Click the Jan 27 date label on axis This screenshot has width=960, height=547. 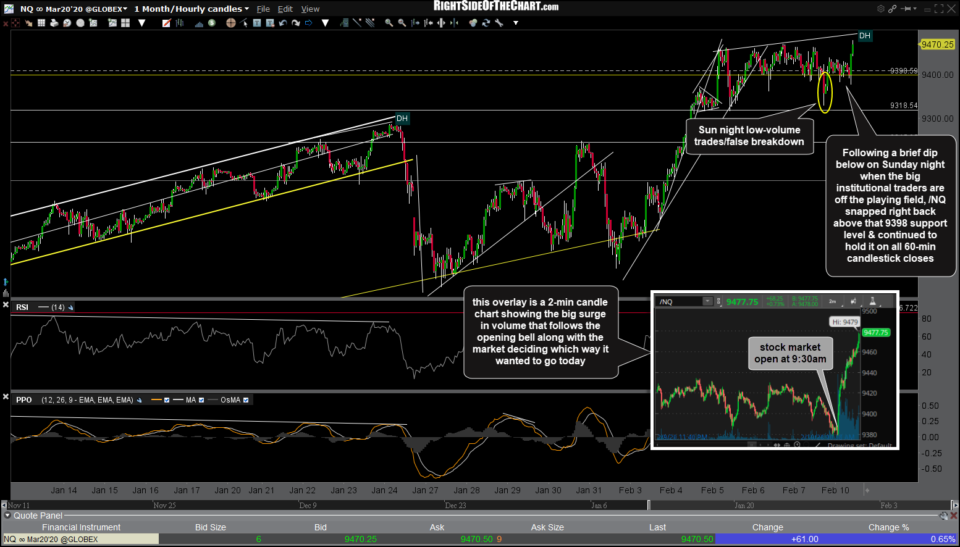pyautogui.click(x=424, y=490)
